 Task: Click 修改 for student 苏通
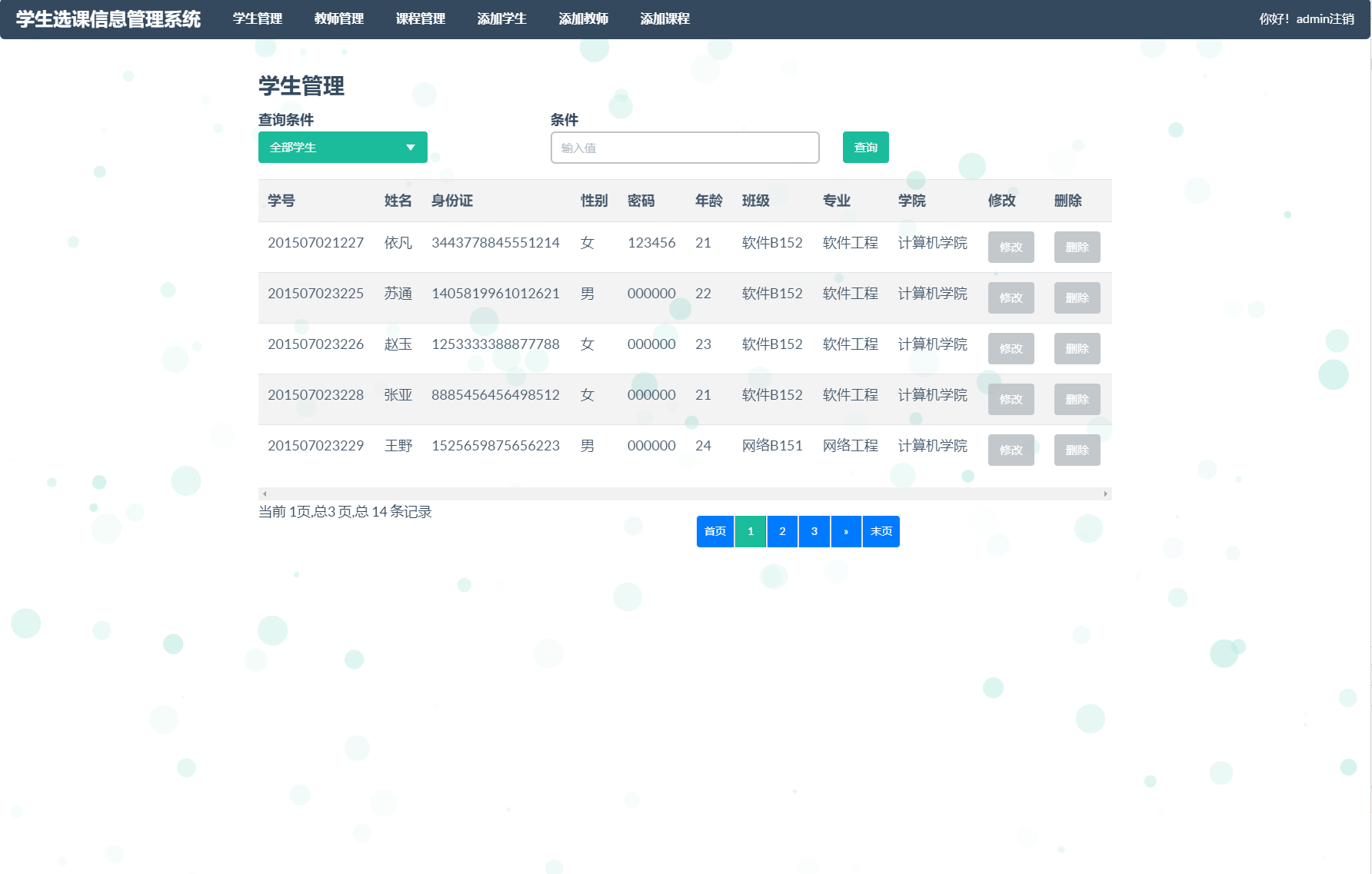[1011, 297]
